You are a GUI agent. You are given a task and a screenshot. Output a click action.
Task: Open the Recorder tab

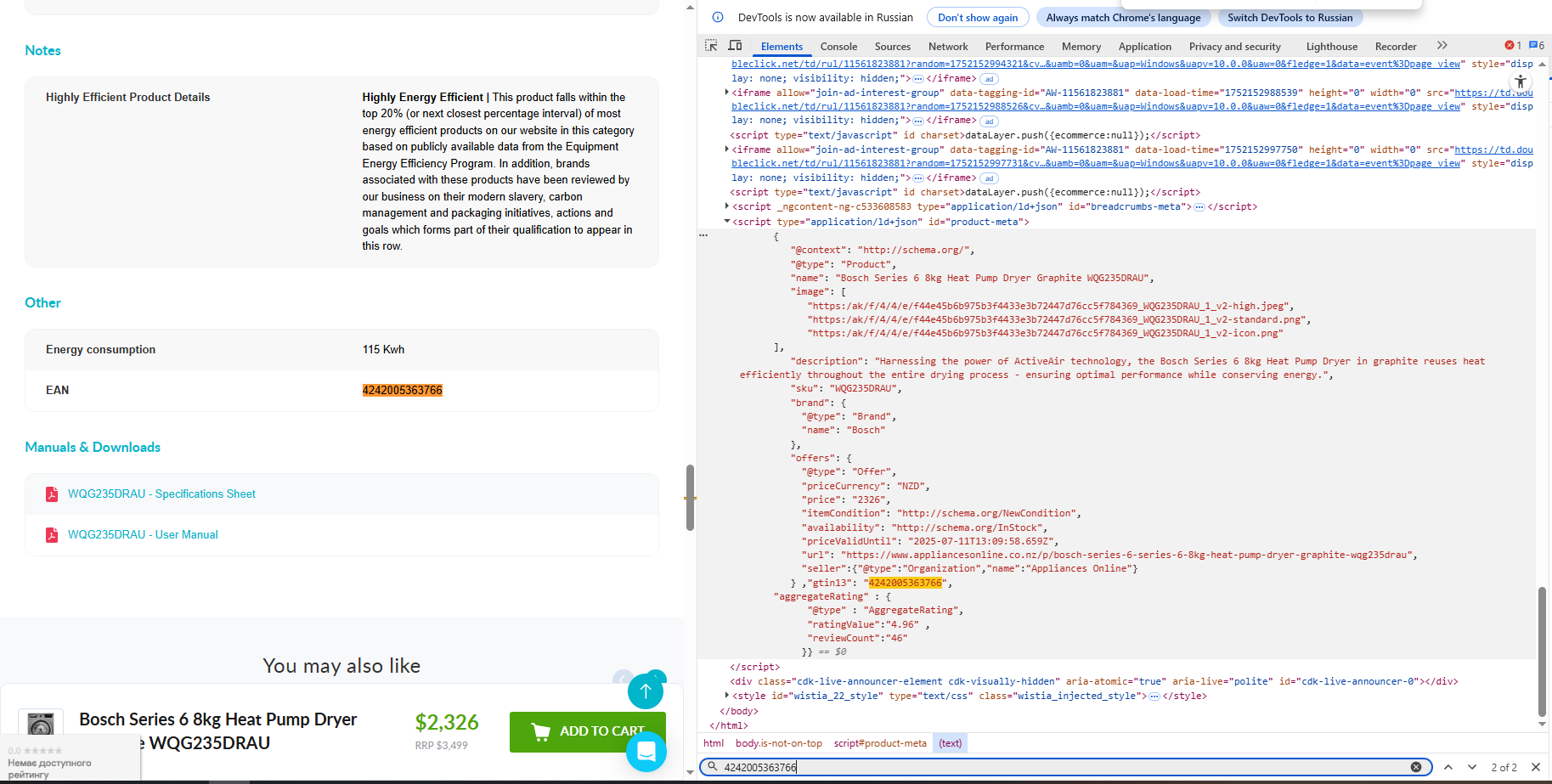point(1396,47)
